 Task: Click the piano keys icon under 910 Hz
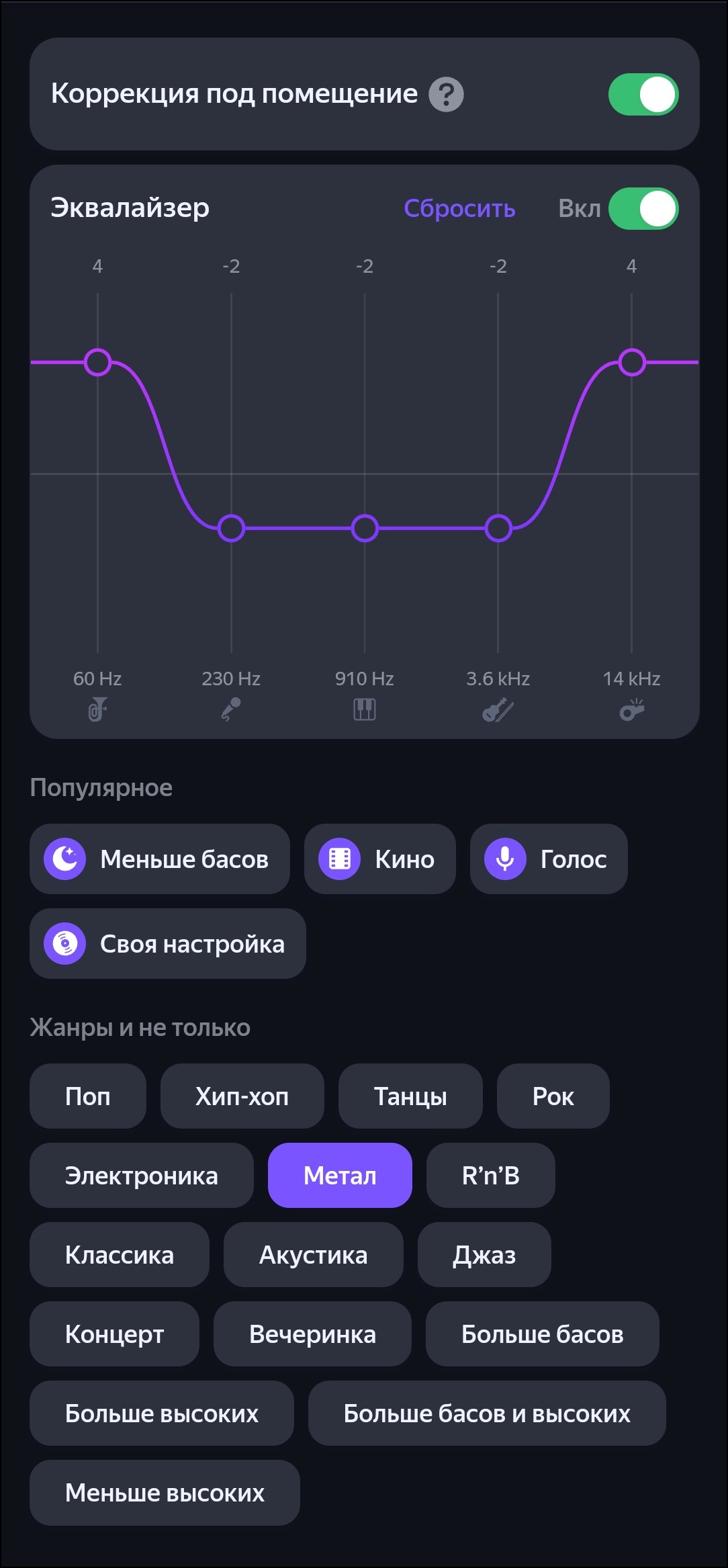coord(365,709)
